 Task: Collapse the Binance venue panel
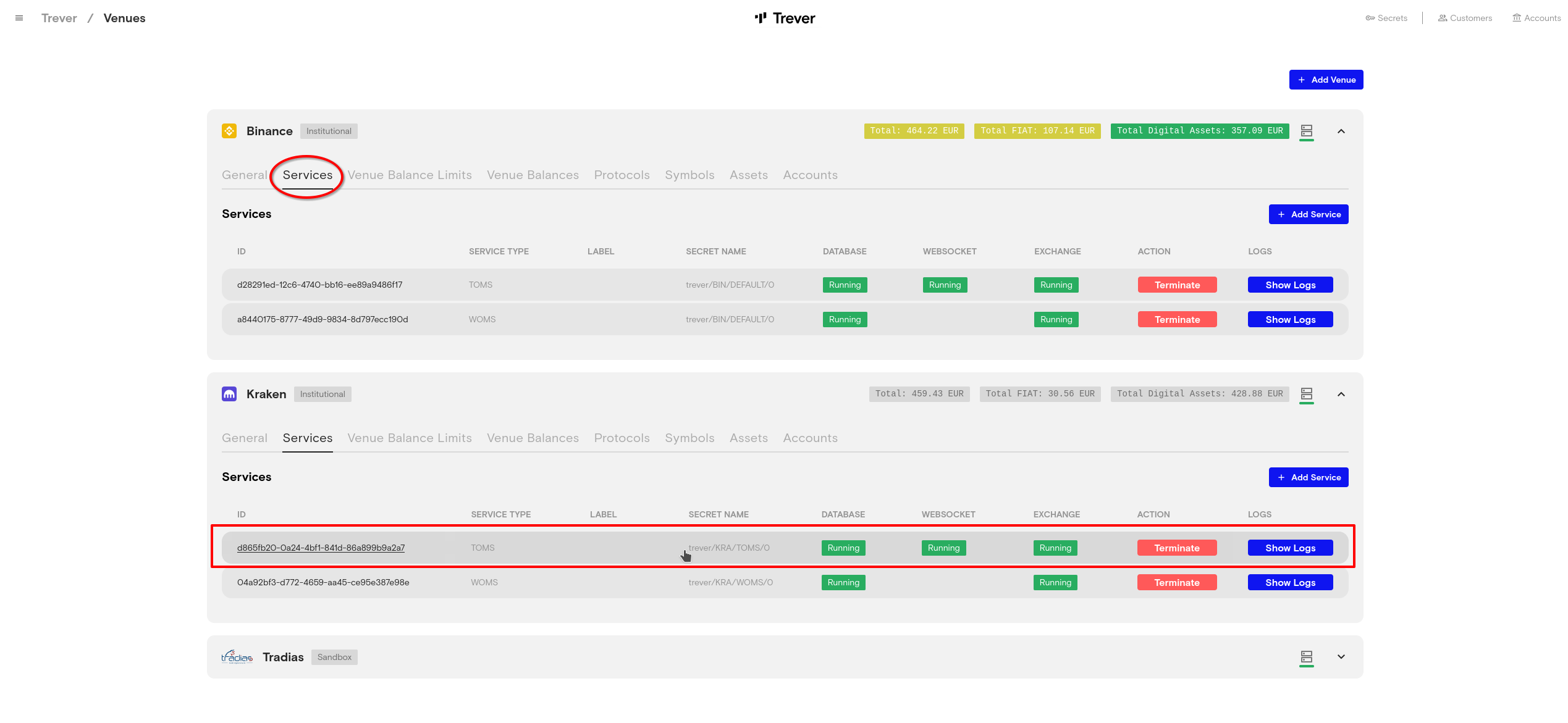1341,131
